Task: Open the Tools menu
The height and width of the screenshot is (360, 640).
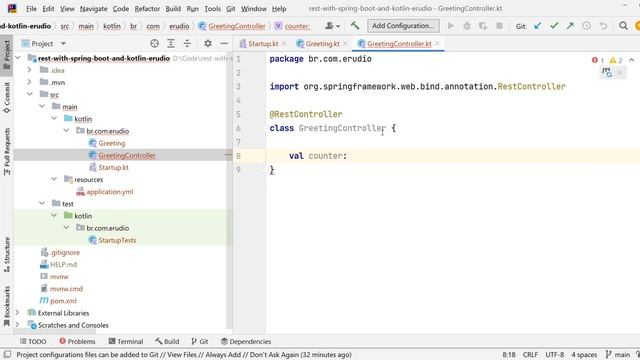Action: tap(212, 9)
